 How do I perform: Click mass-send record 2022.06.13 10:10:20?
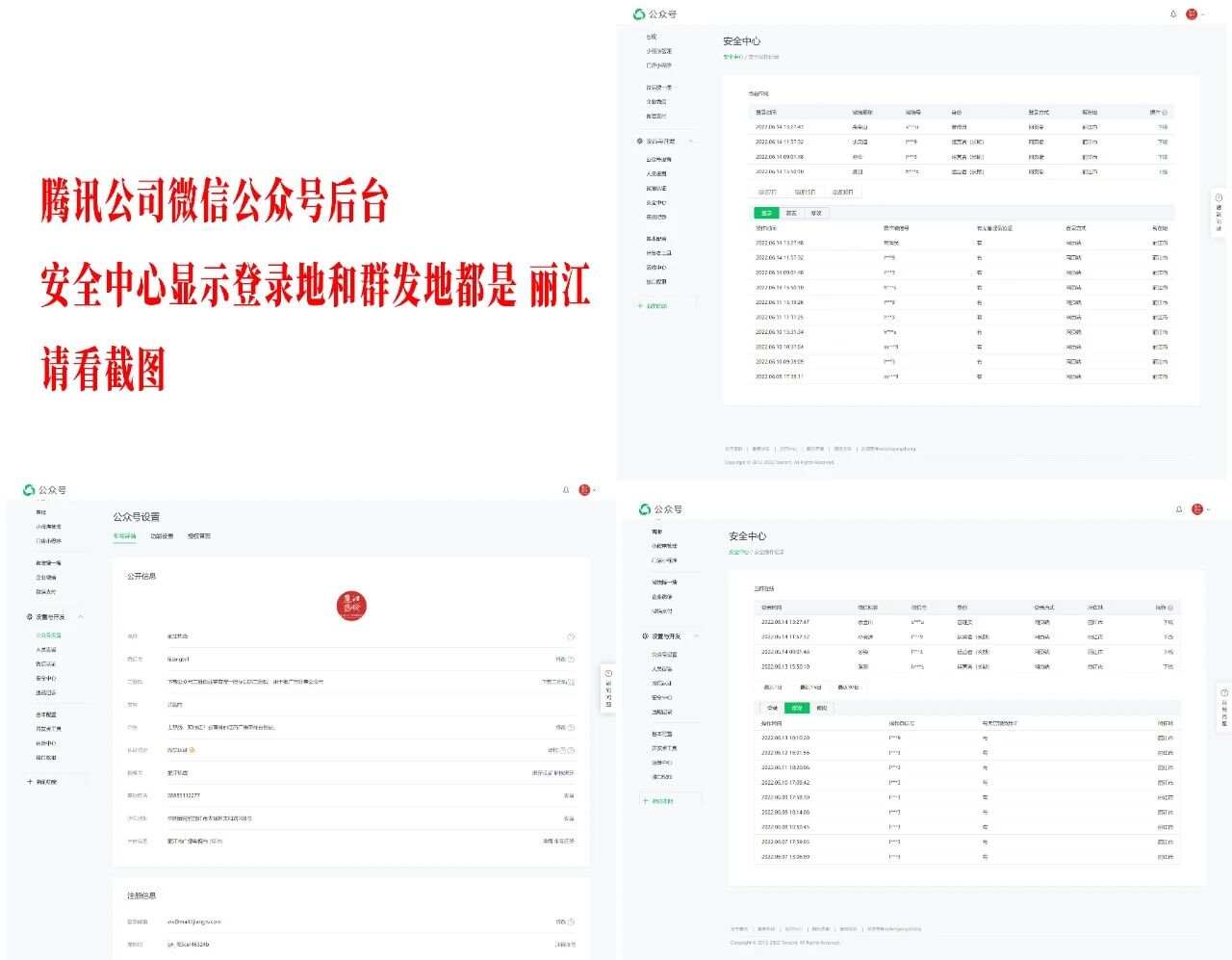tap(968, 739)
